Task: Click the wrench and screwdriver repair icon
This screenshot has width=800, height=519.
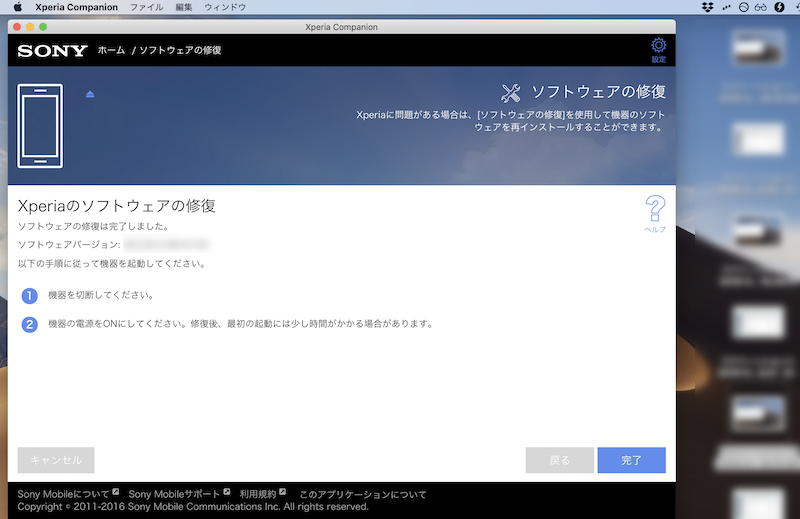Action: [x=510, y=93]
